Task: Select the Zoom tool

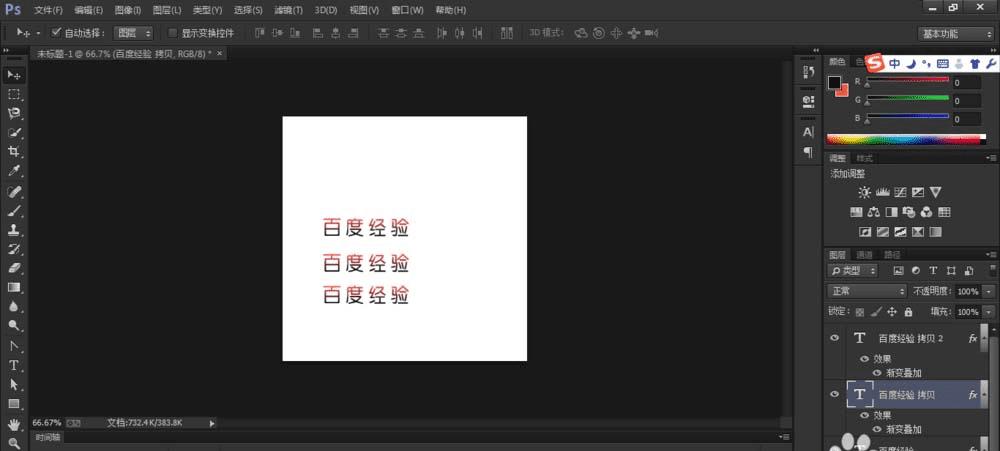Action: coord(14,443)
